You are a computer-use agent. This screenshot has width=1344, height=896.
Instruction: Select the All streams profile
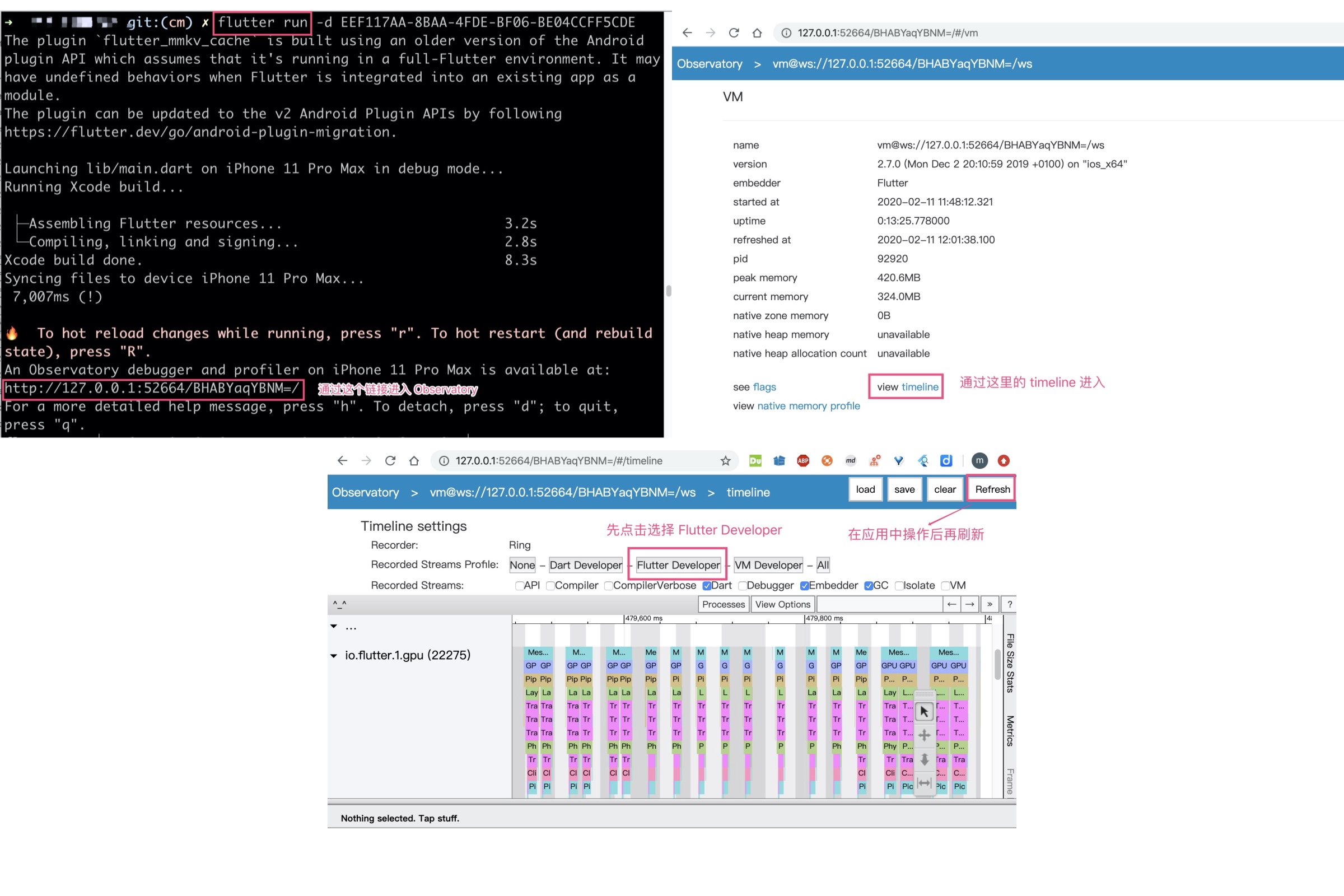823,564
